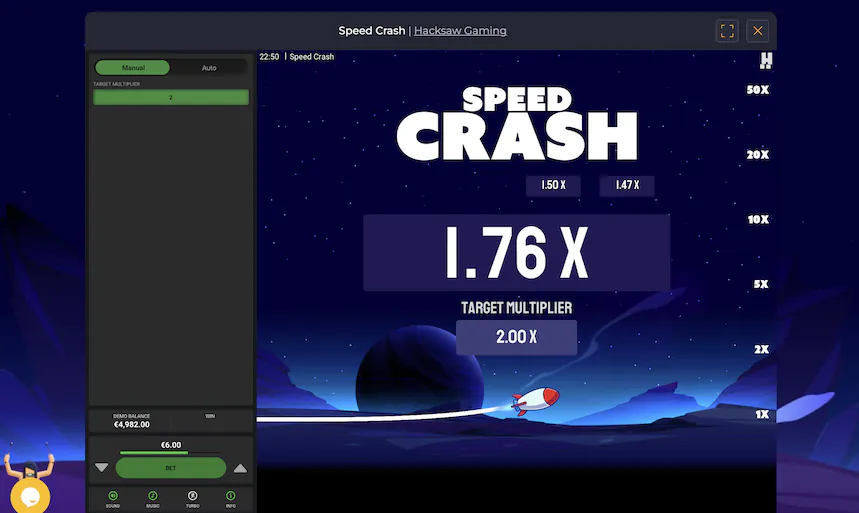
Task: Click the €6.00 bet amount value
Action: click(x=171, y=445)
